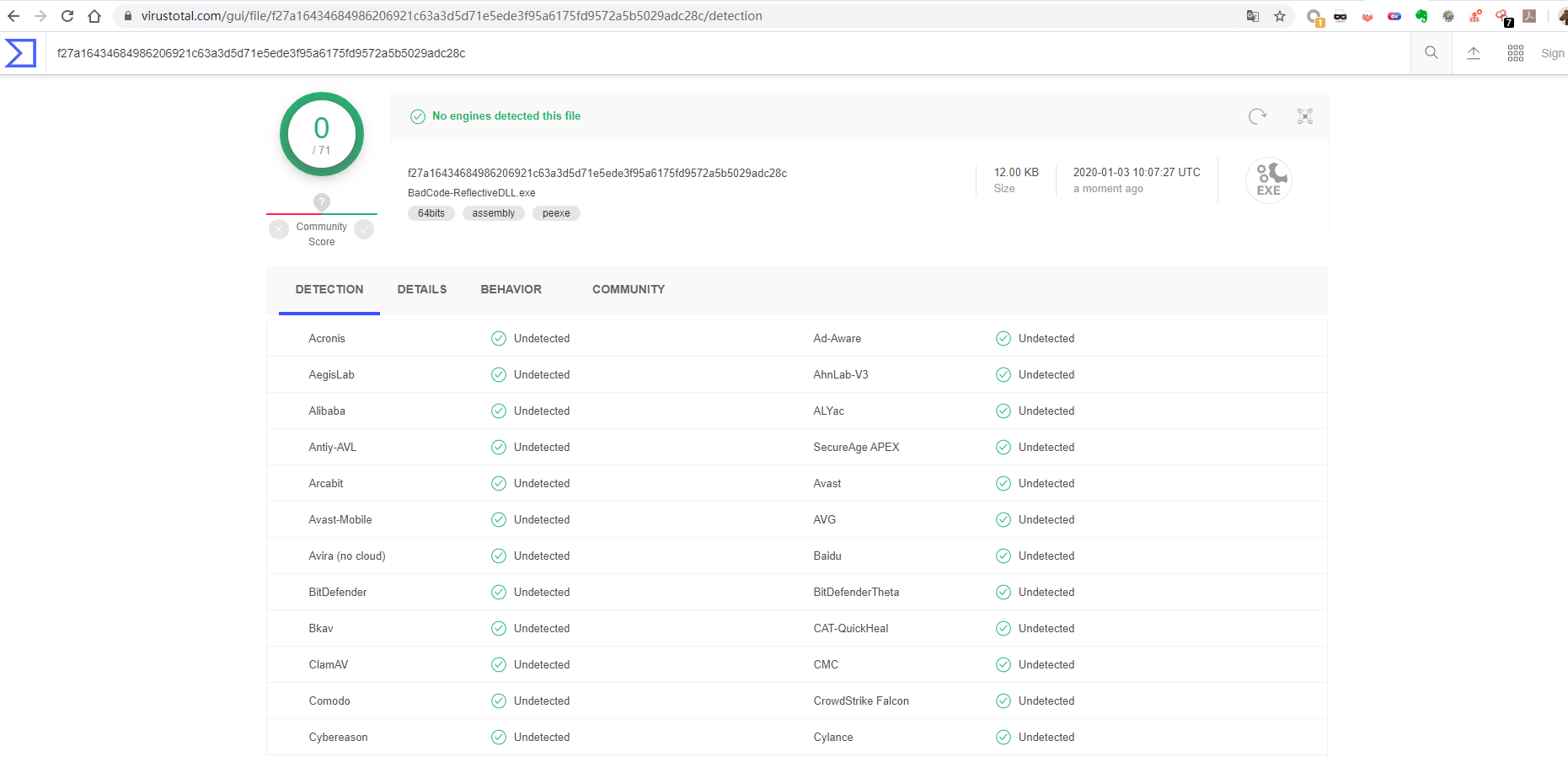Screen dimensions: 1568x757
Task: Click the EXE file type icon
Action: [1269, 180]
